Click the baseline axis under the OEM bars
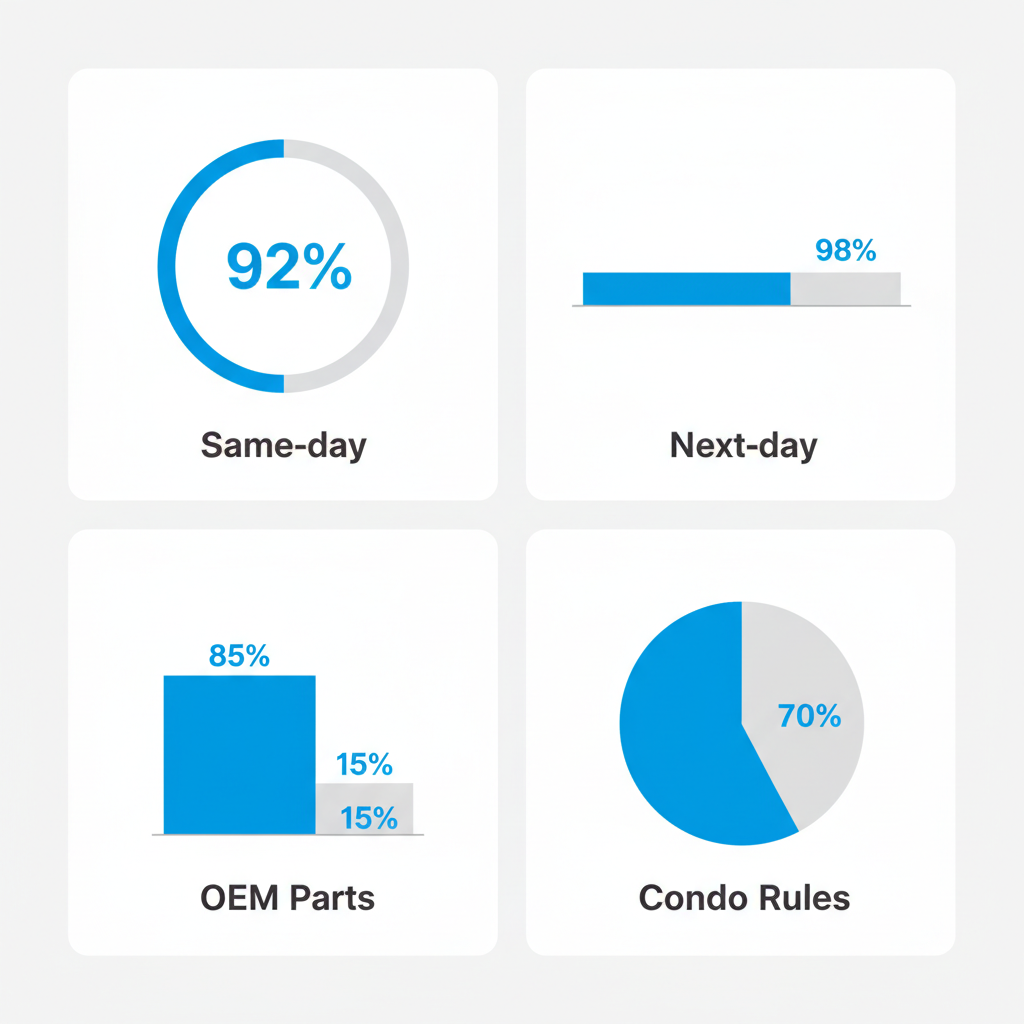Viewport: 1024px width, 1024px height. (x=288, y=835)
